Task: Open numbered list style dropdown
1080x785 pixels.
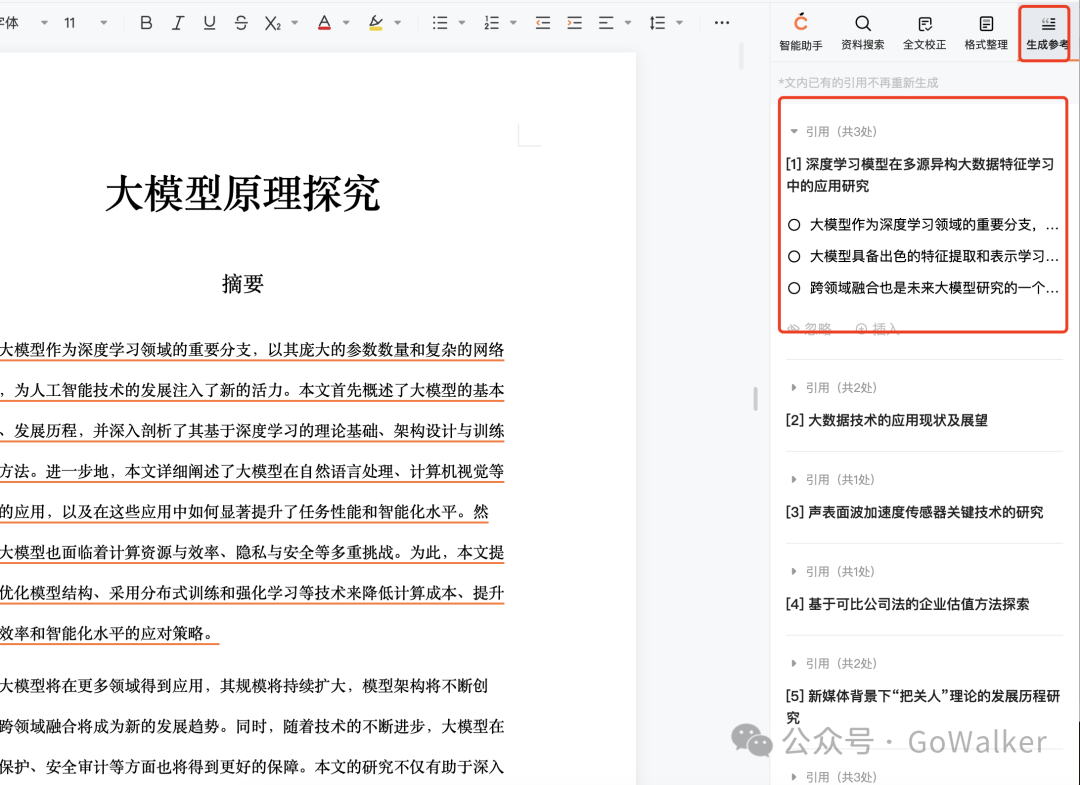Action: point(513,23)
